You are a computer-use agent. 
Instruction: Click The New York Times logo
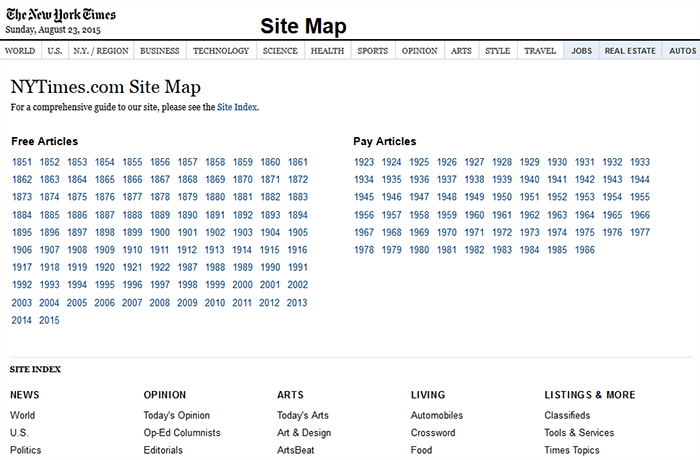(60, 15)
